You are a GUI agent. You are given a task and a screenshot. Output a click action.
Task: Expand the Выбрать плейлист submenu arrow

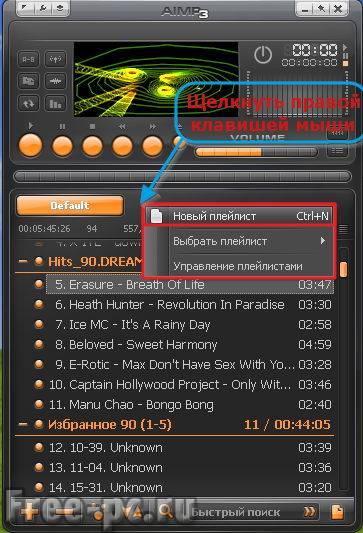coord(323,241)
